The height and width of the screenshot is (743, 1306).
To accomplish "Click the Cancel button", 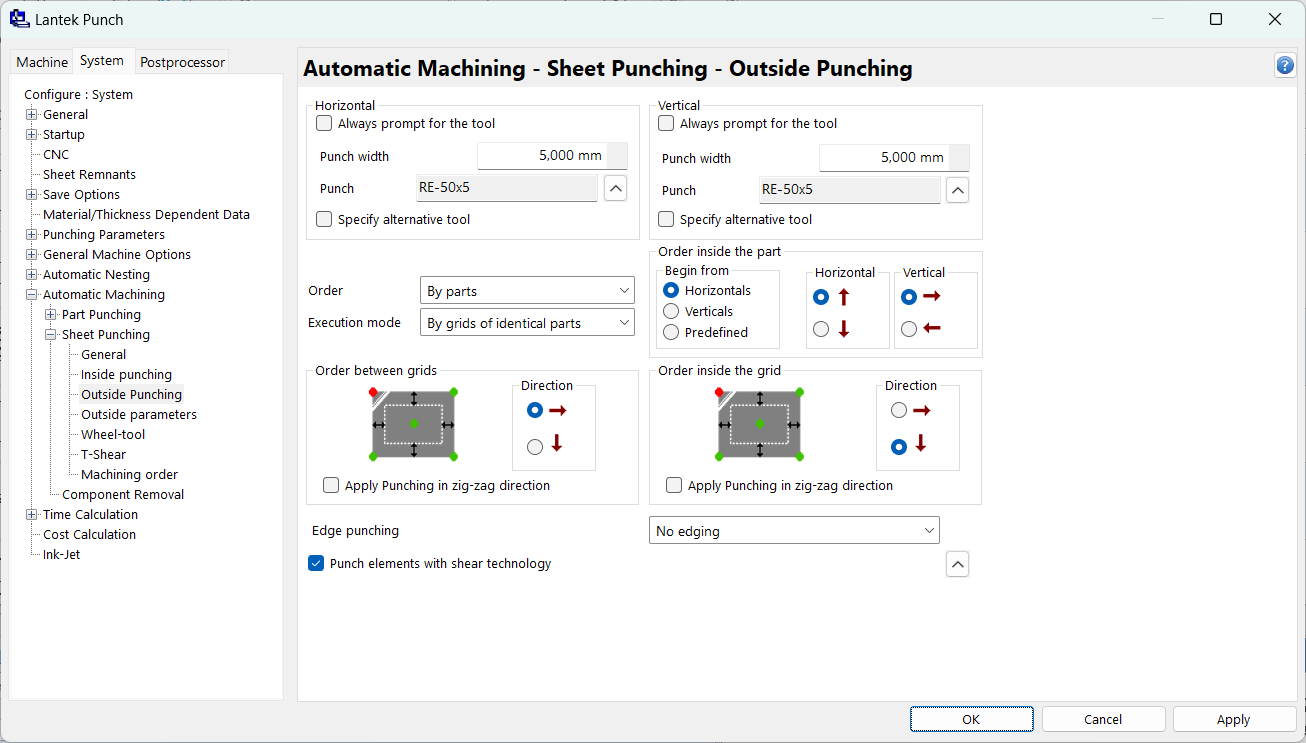I will click(1103, 719).
